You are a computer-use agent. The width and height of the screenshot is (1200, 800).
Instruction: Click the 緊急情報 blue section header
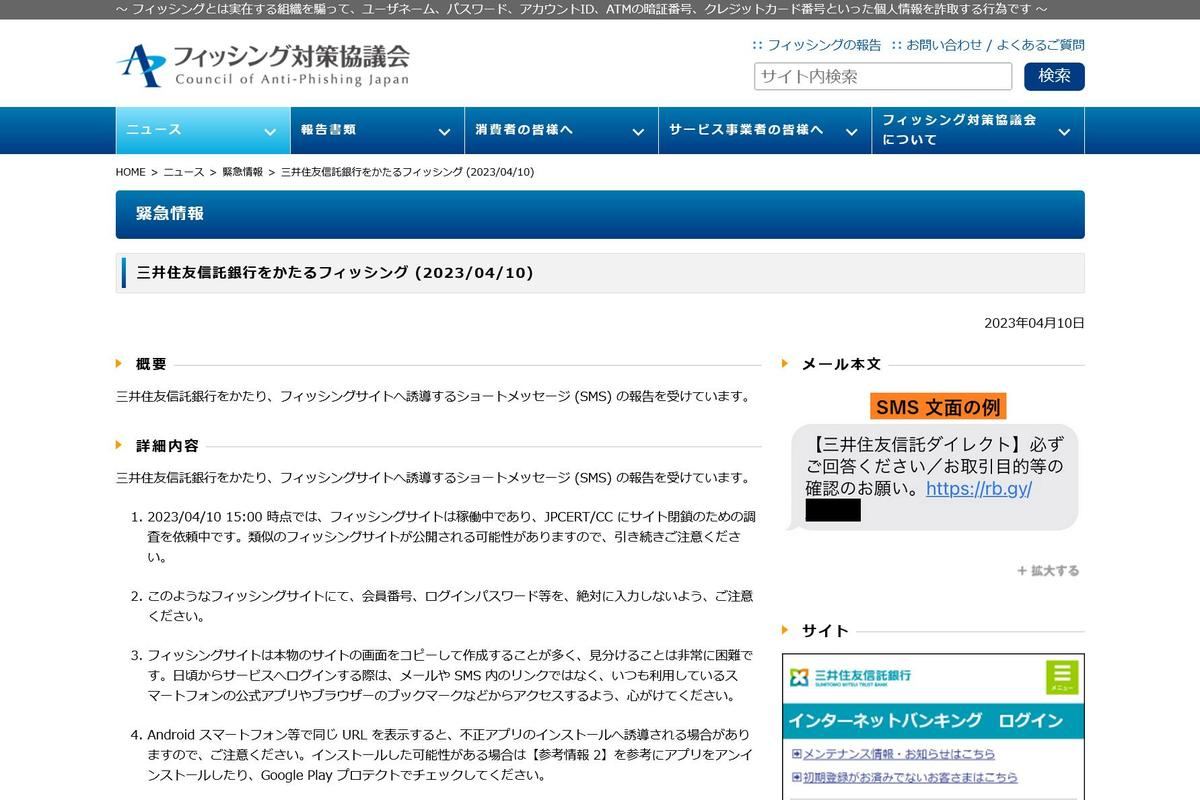coord(600,214)
